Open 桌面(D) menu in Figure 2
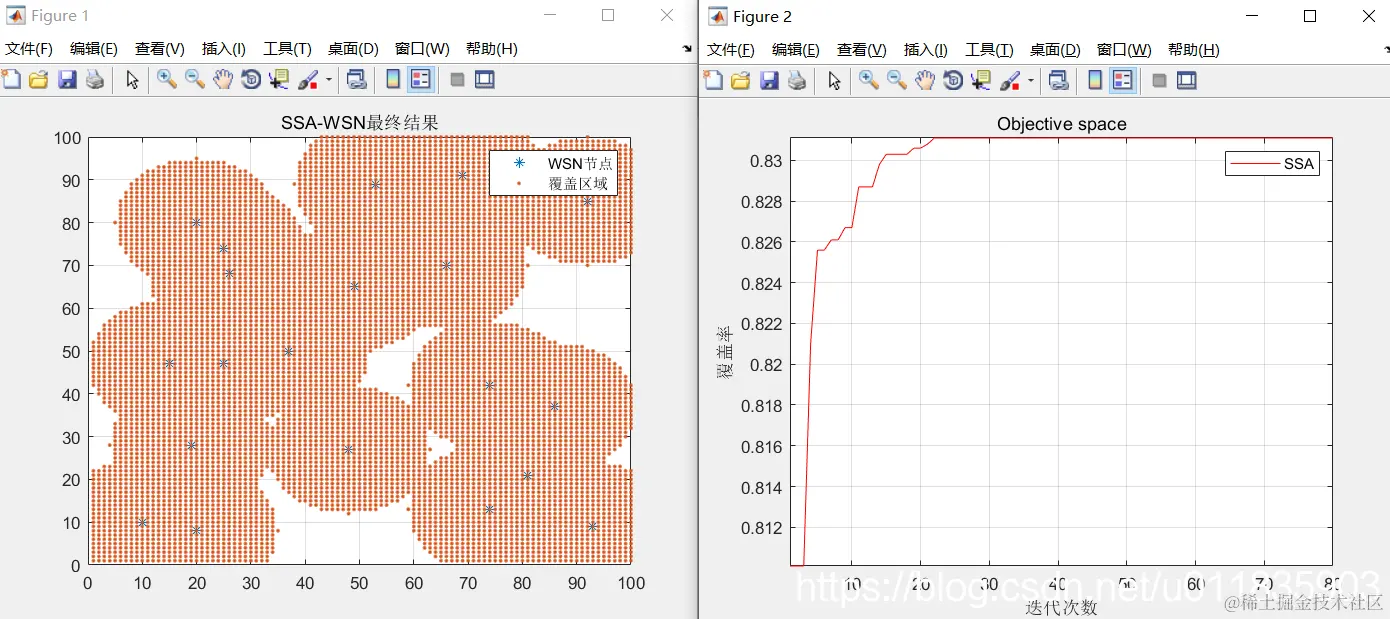This screenshot has height=619, width=1390. point(1056,50)
